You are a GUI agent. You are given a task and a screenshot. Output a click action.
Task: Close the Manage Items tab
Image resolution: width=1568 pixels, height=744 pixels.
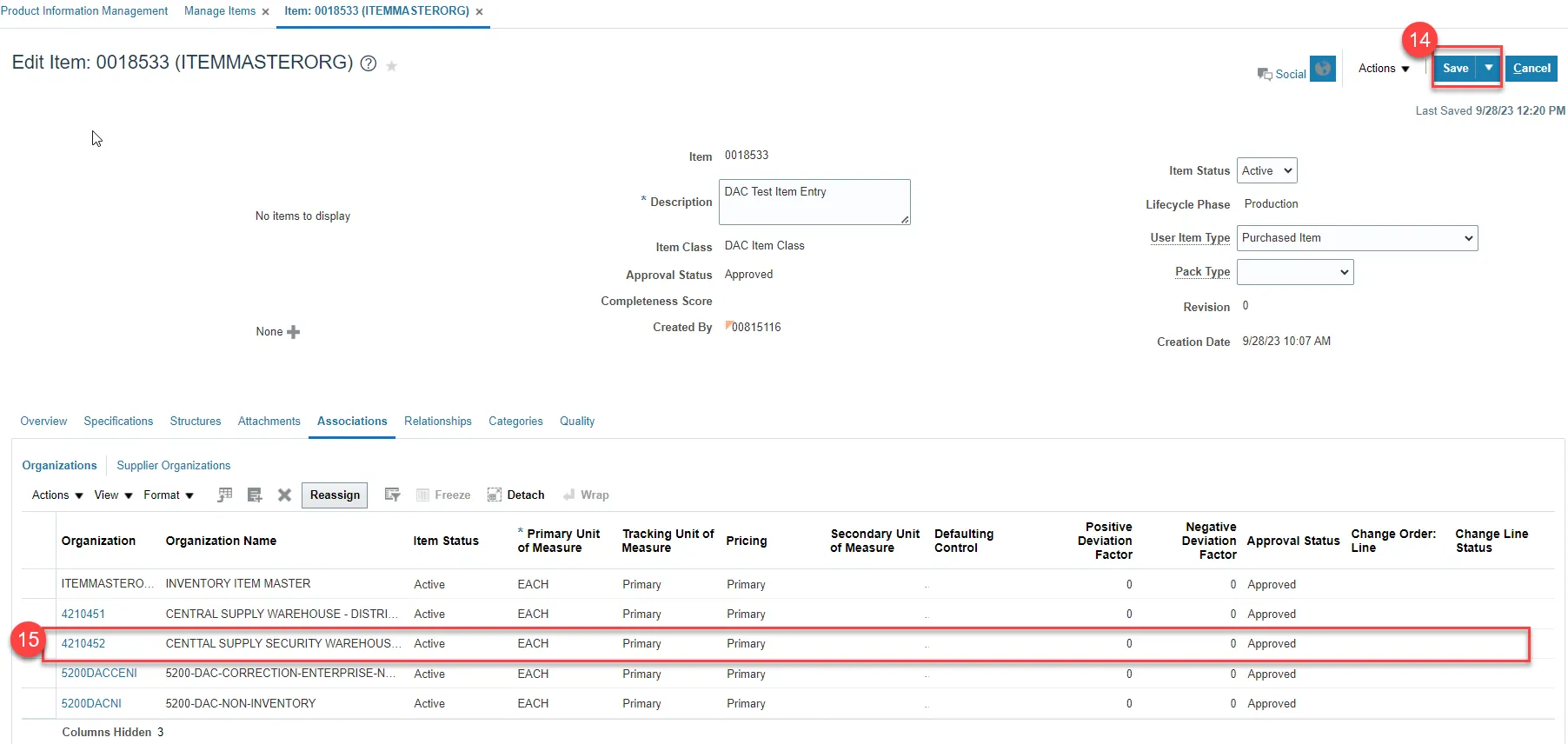coord(266,12)
